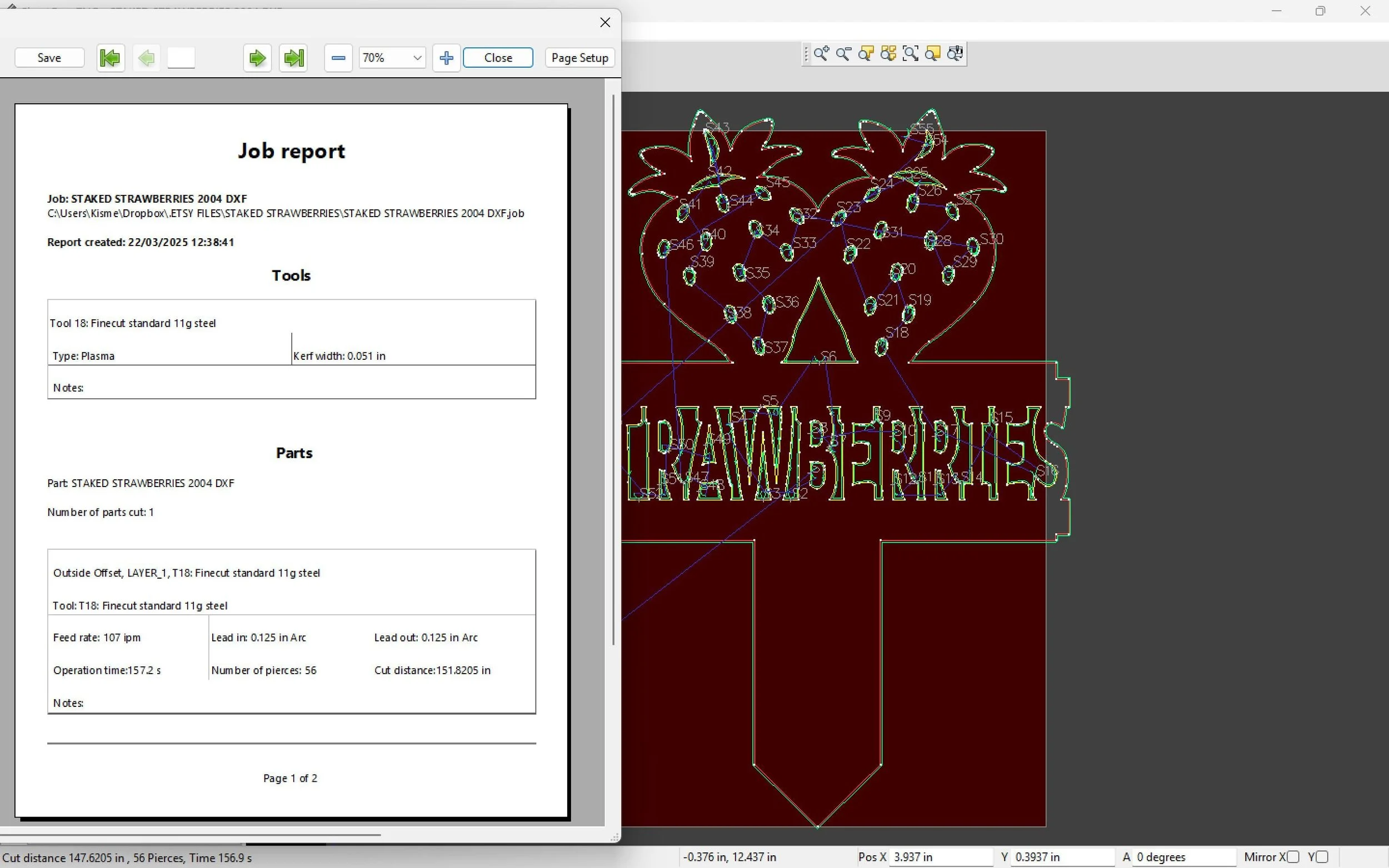Select the zoom window tool
Screen dimensions: 1389x868
click(910, 54)
